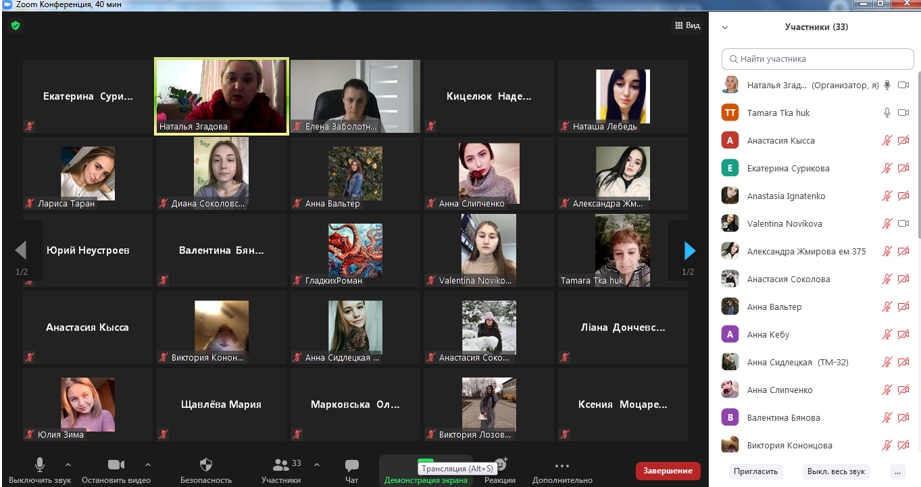Click the Пригласить invite button
Image resolution: width=921 pixels, height=487 pixels.
pos(755,471)
